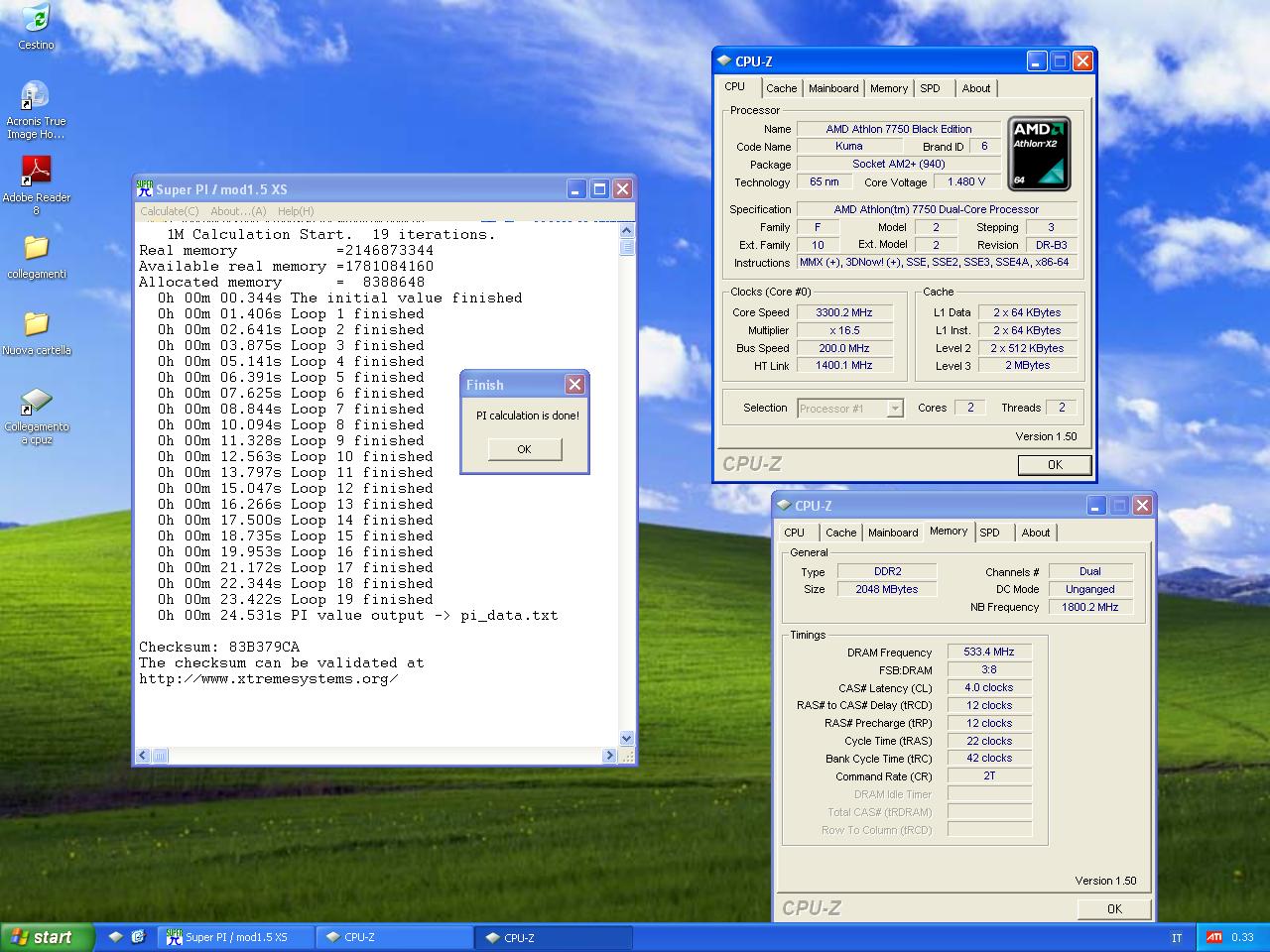Click the lower CPU-Z window title icon
Screen dimensions: 1270x952
tap(784, 505)
